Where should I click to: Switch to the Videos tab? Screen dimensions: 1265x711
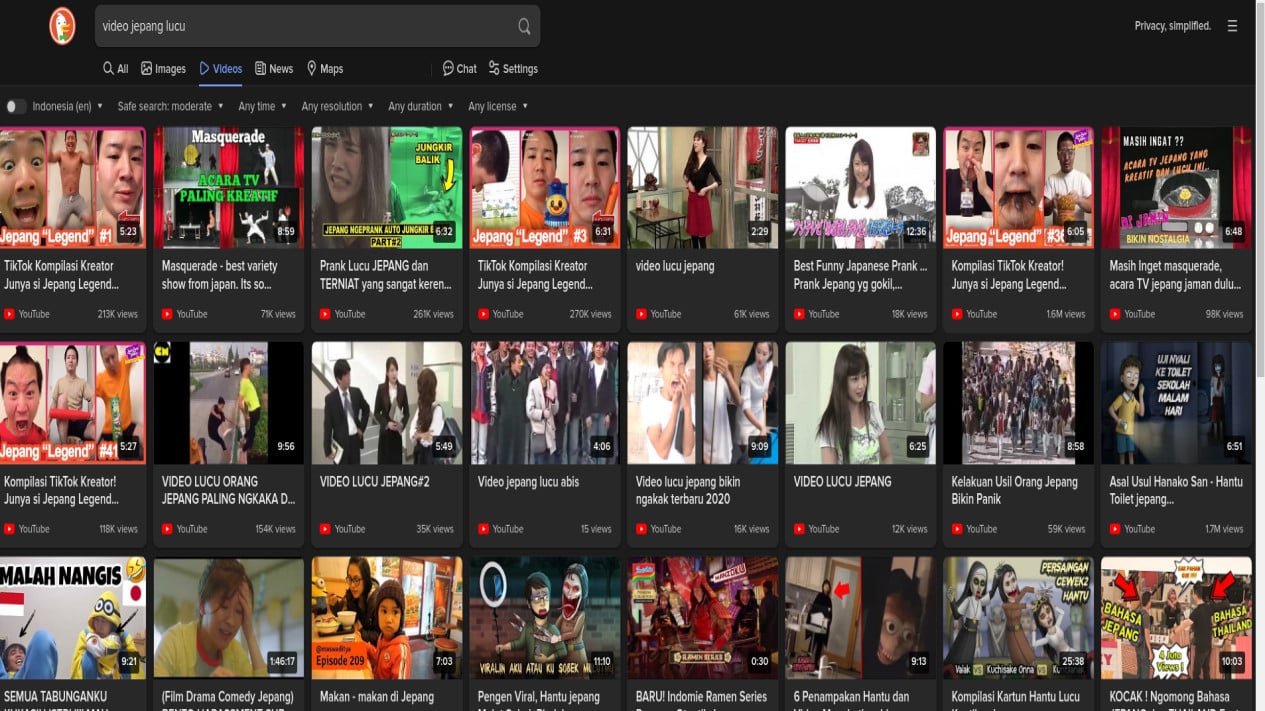click(220, 68)
